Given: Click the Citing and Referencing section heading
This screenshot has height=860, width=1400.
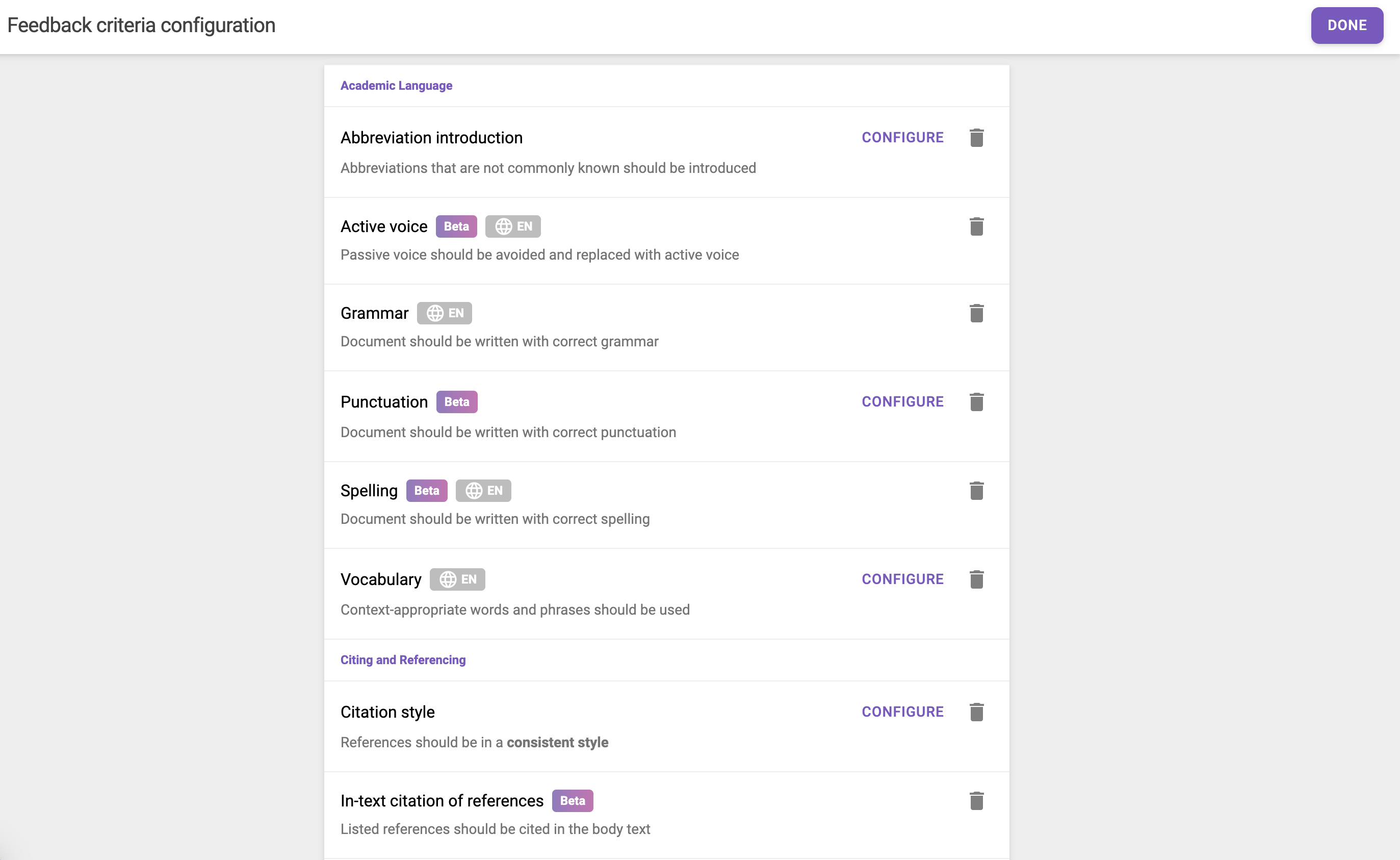Looking at the screenshot, I should 402,661.
